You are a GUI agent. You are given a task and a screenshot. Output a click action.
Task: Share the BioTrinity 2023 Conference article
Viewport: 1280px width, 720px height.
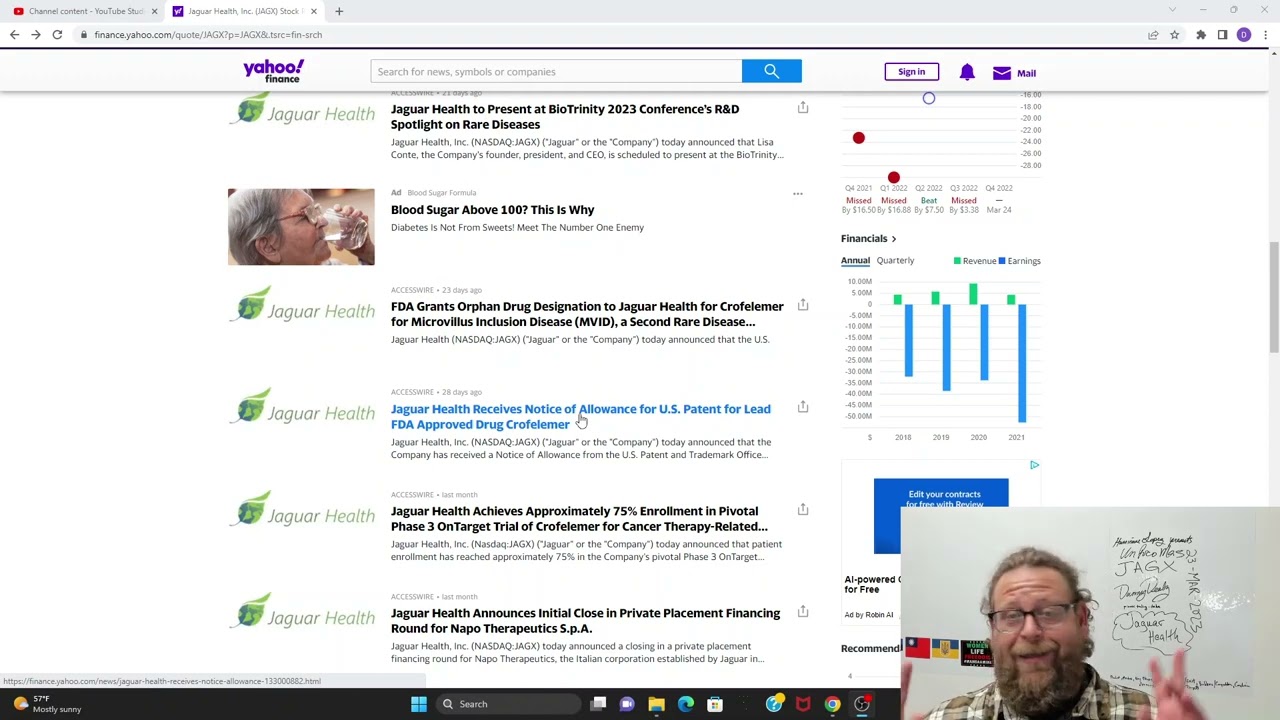[x=803, y=107]
